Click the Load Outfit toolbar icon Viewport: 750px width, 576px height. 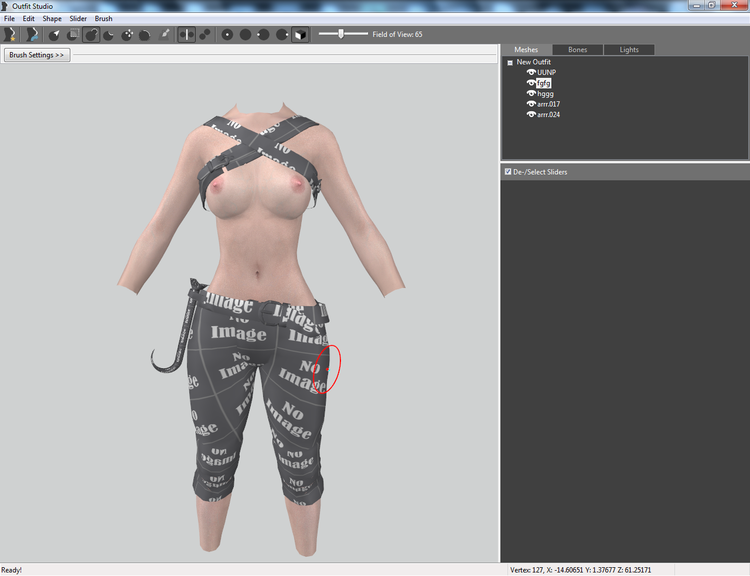(32, 34)
